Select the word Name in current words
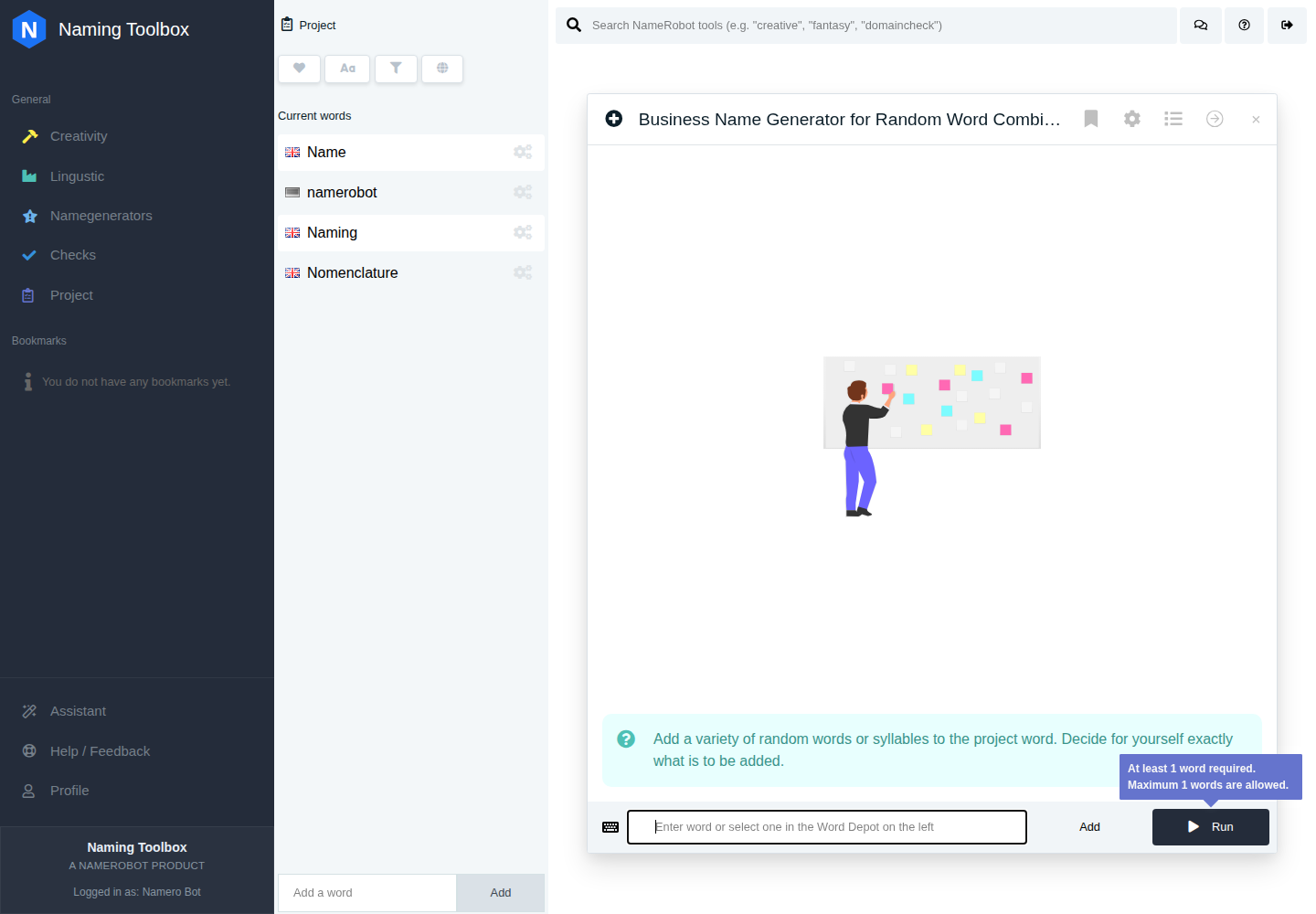Image resolution: width=1316 pixels, height=914 pixels. click(x=326, y=153)
